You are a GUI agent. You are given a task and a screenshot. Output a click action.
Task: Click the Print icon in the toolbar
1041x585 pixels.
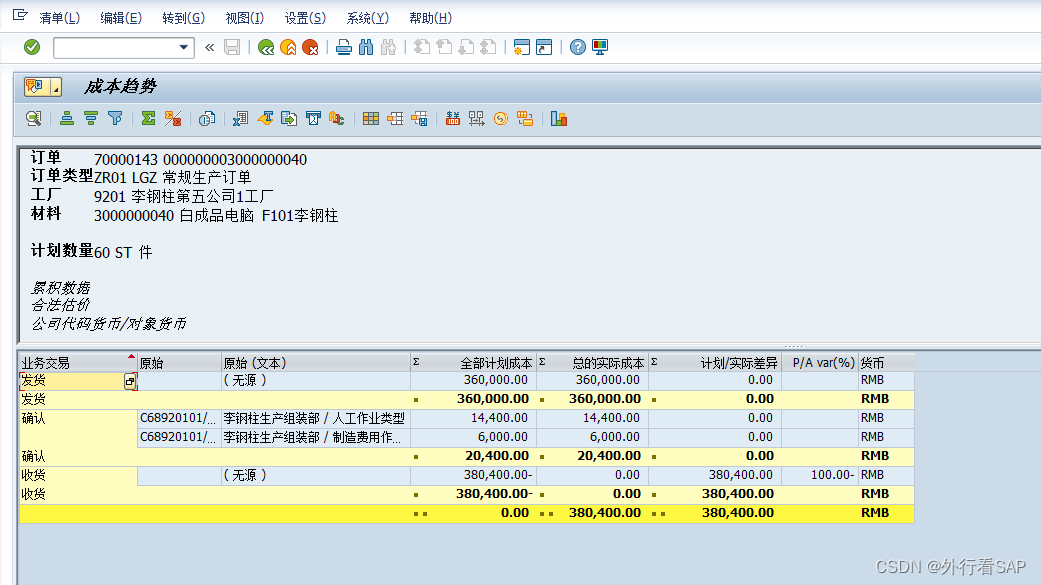343,47
